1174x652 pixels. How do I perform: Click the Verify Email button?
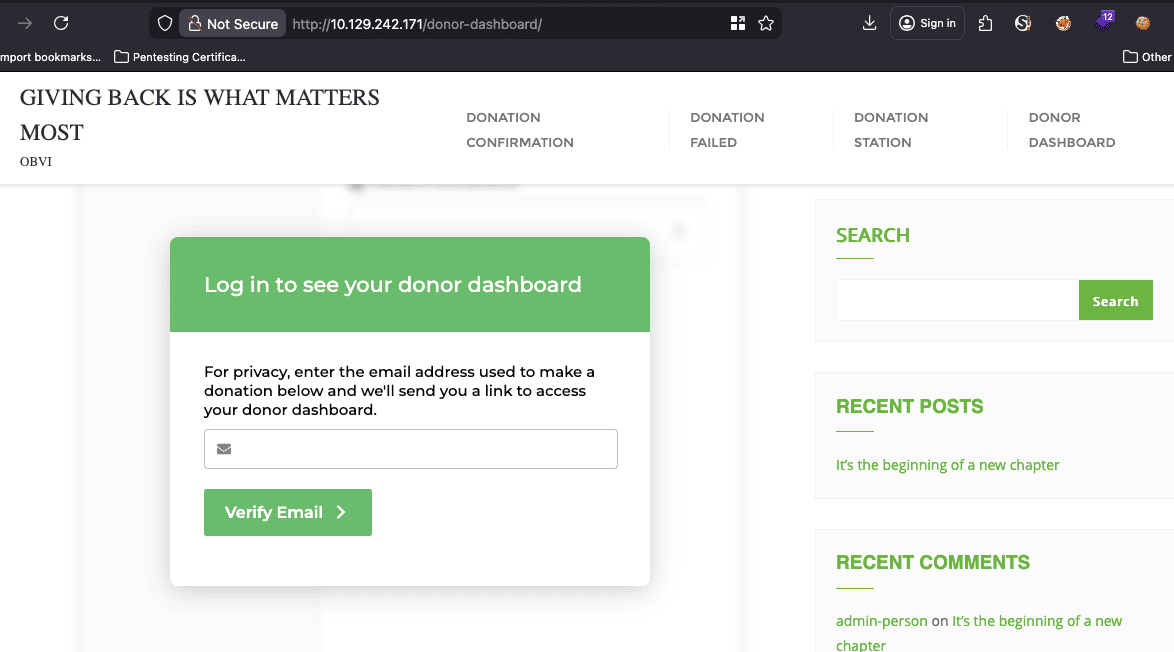pyautogui.click(x=288, y=512)
